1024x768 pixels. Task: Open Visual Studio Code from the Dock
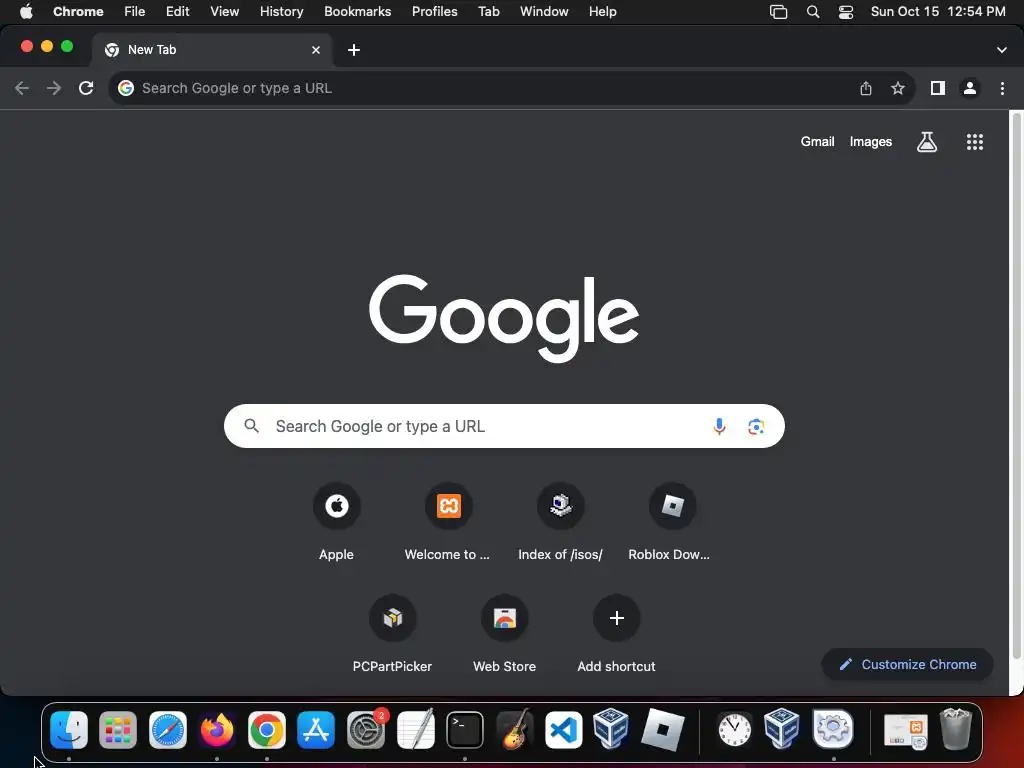click(564, 729)
